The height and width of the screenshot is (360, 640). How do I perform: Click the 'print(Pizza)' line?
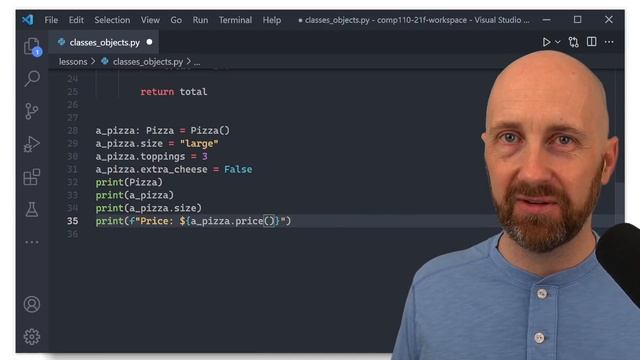coord(129,182)
